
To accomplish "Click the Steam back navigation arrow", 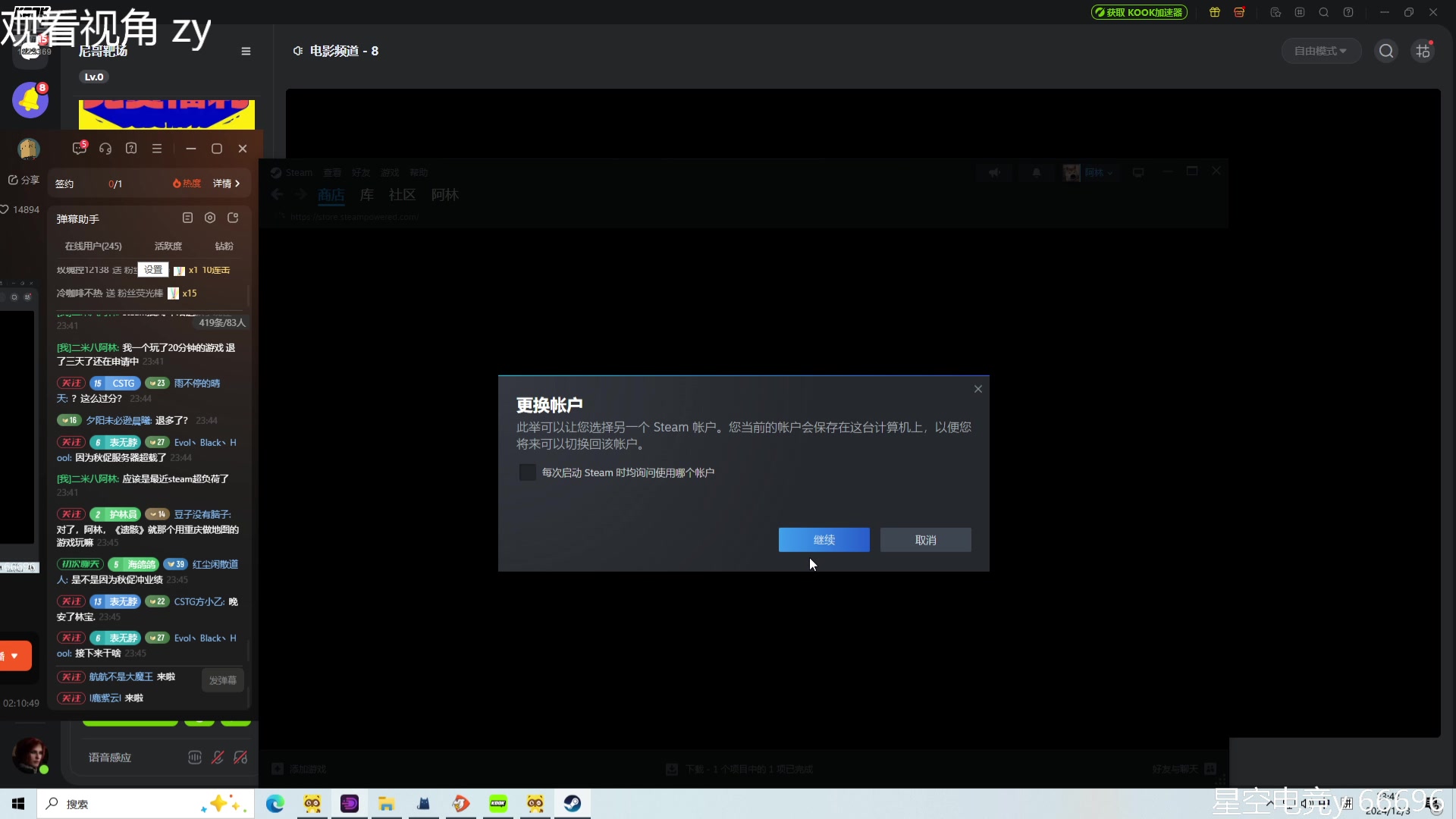I will (278, 195).
